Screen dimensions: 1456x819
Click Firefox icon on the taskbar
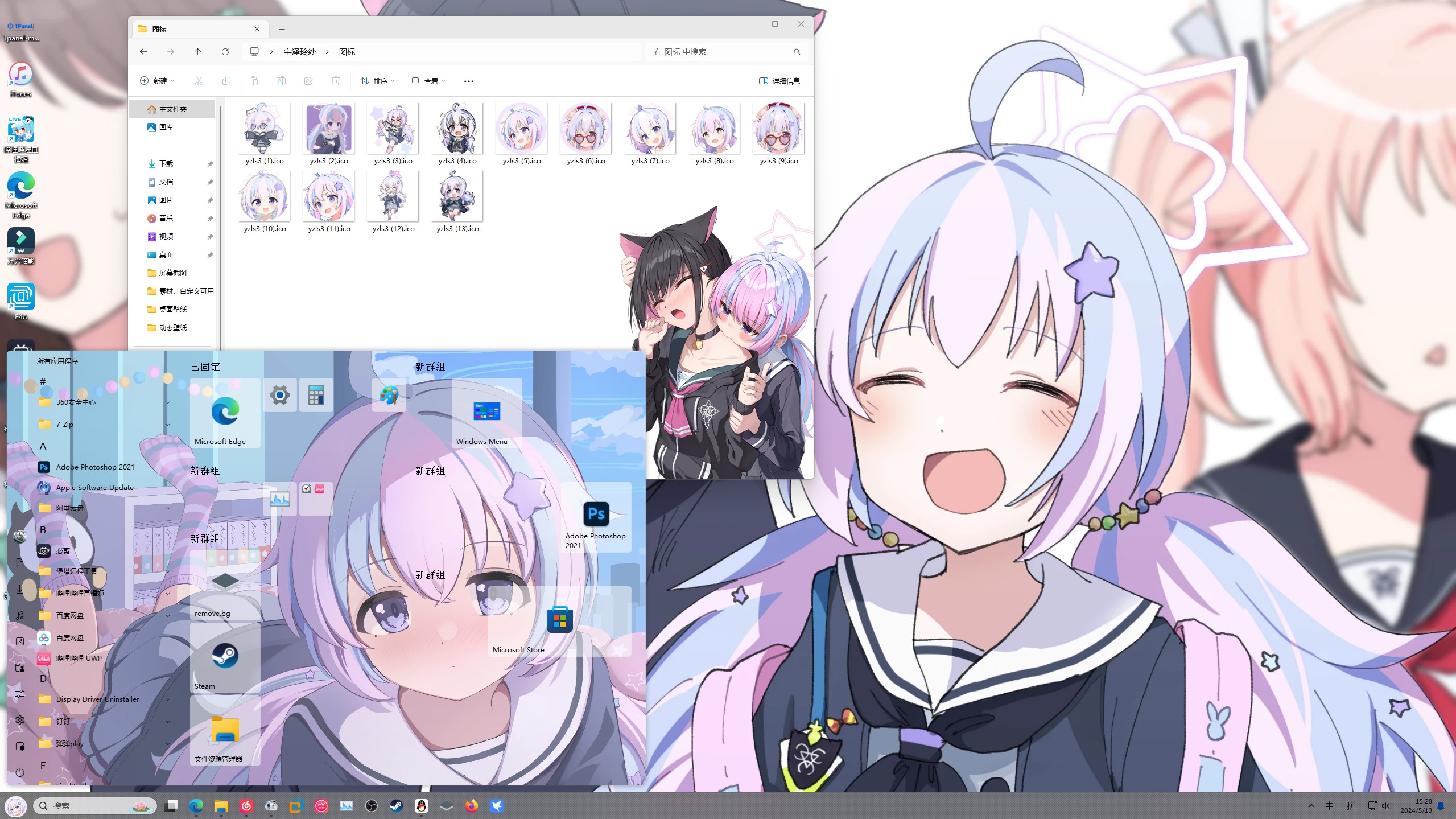pyautogui.click(x=471, y=806)
